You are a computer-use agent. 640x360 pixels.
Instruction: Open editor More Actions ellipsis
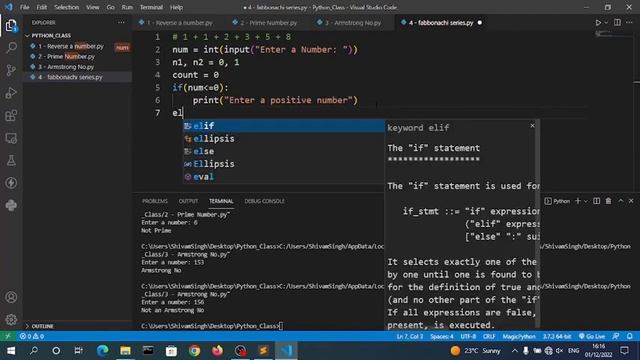pyautogui.click(x=629, y=23)
